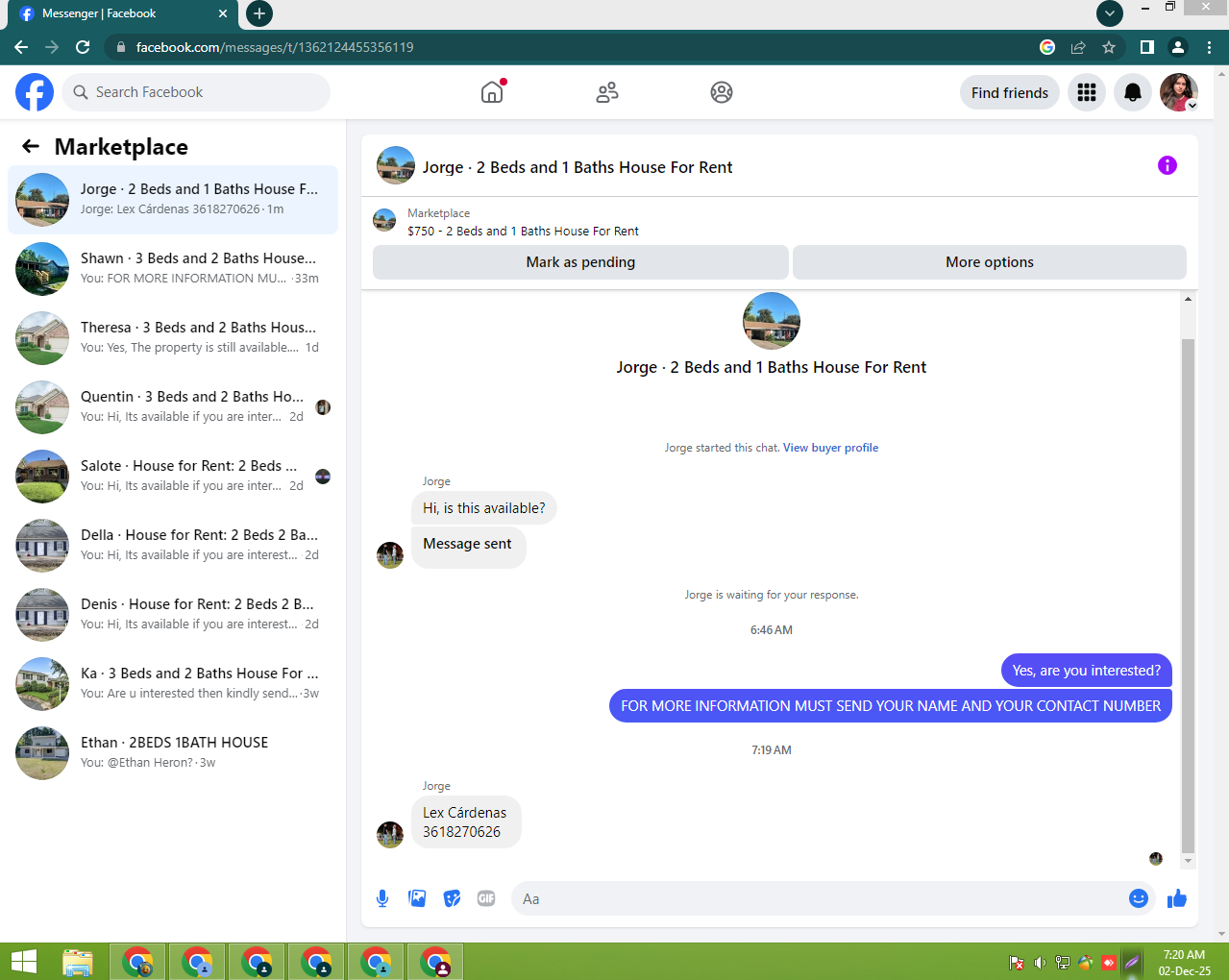1229x980 pixels.
Task: Click the chat scrollbar down arrow
Action: click(1188, 862)
